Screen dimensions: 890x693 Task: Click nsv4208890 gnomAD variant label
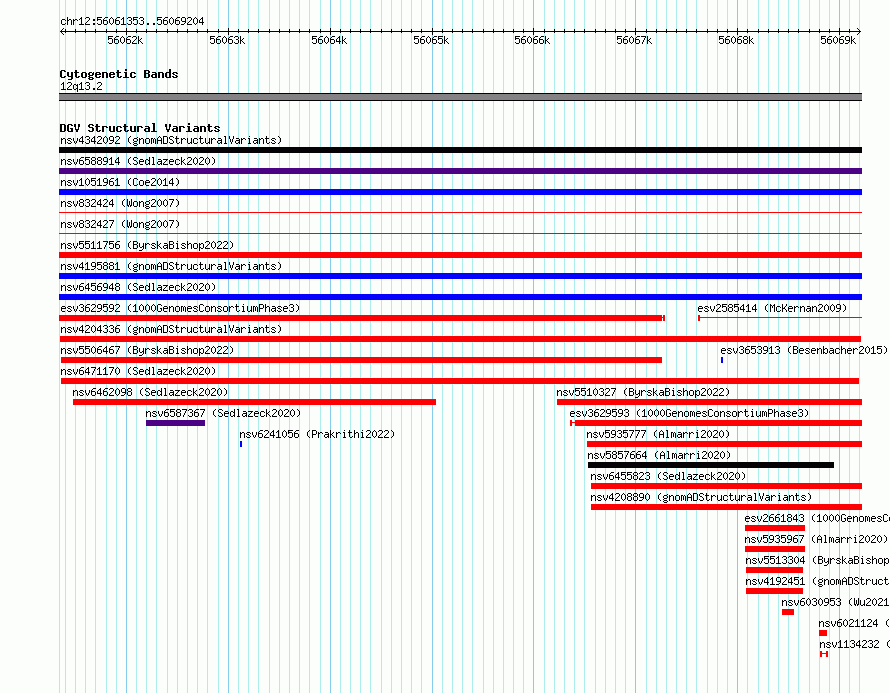pyautogui.click(x=701, y=497)
